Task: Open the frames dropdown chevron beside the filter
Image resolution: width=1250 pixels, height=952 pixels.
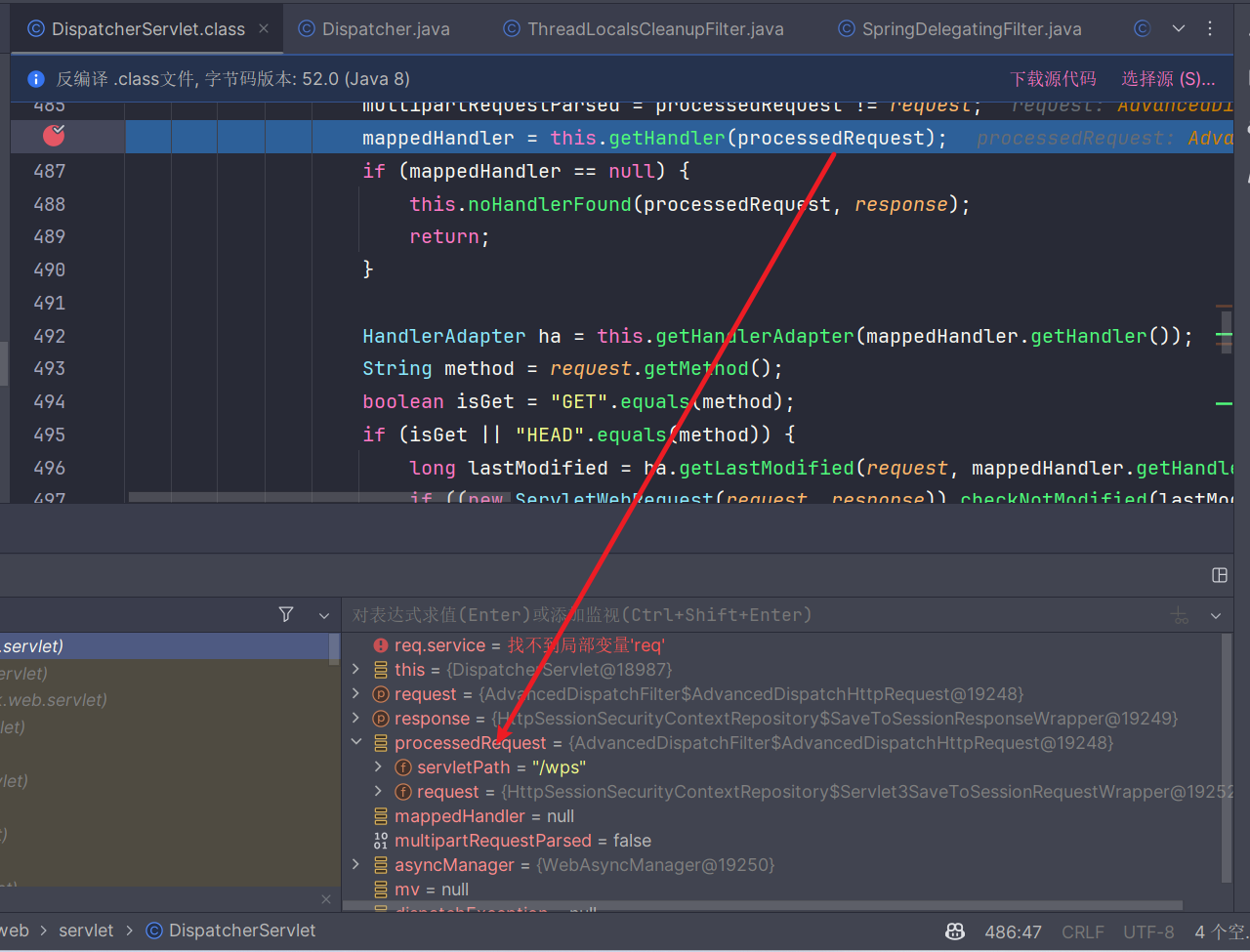Action: (324, 615)
